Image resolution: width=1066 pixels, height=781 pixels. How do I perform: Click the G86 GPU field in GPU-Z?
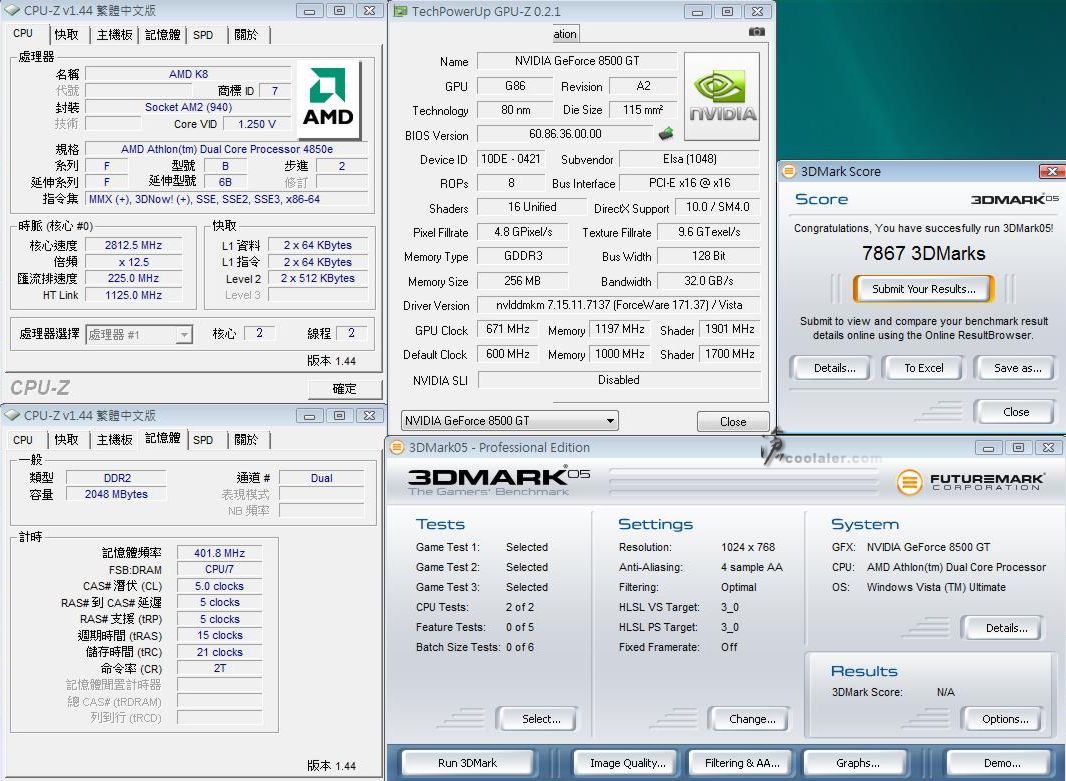click(515, 86)
